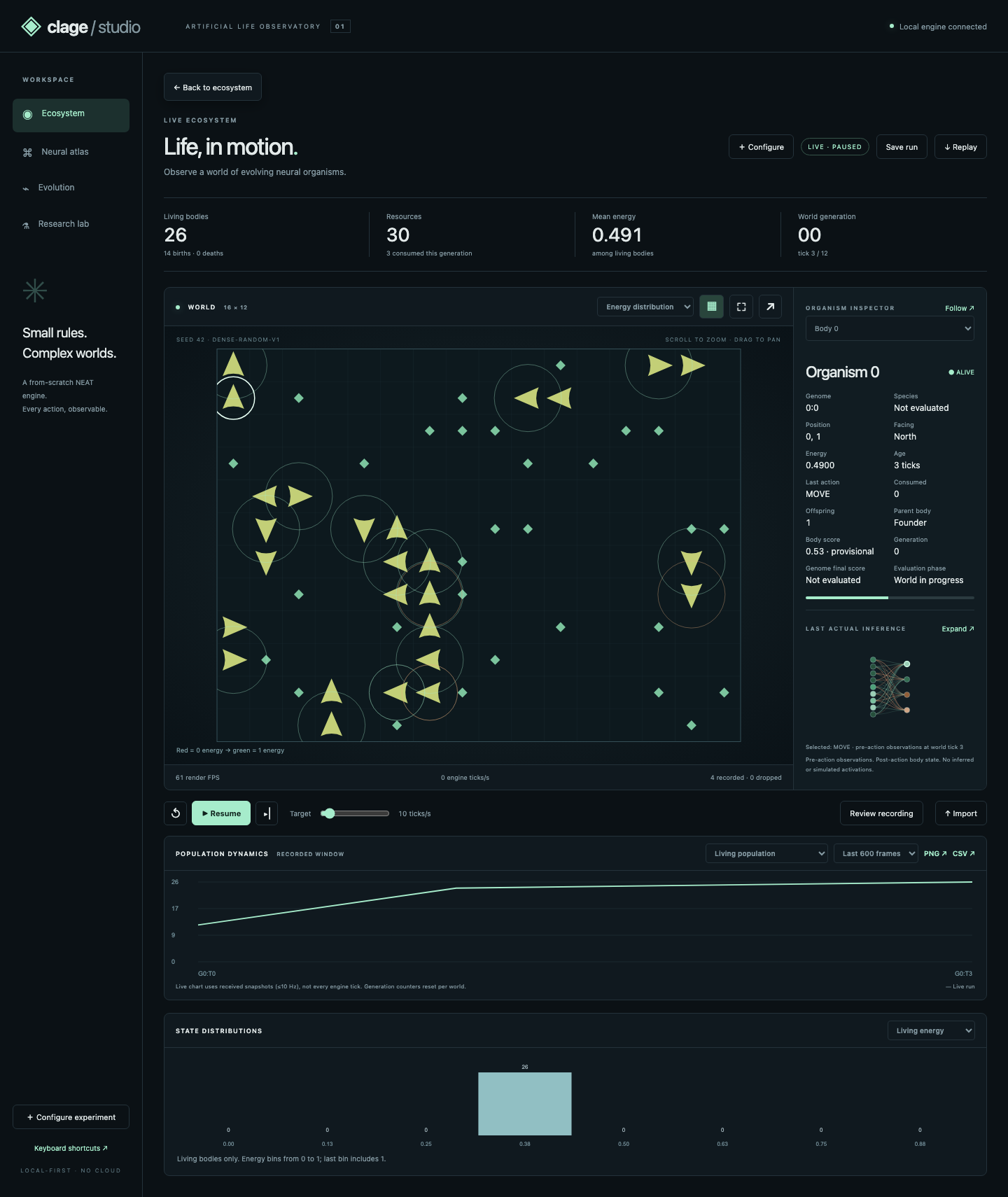The width and height of the screenshot is (1008, 1197).
Task: Toggle the LIVE · PAUSED status pill
Action: (834, 147)
